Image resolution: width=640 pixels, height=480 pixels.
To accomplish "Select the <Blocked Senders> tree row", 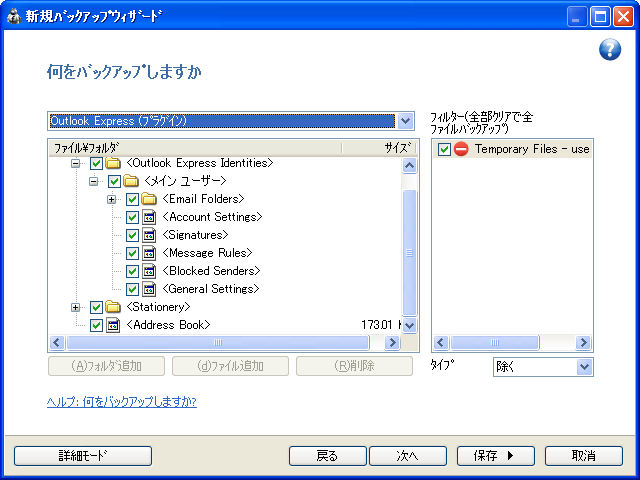I will (211, 271).
